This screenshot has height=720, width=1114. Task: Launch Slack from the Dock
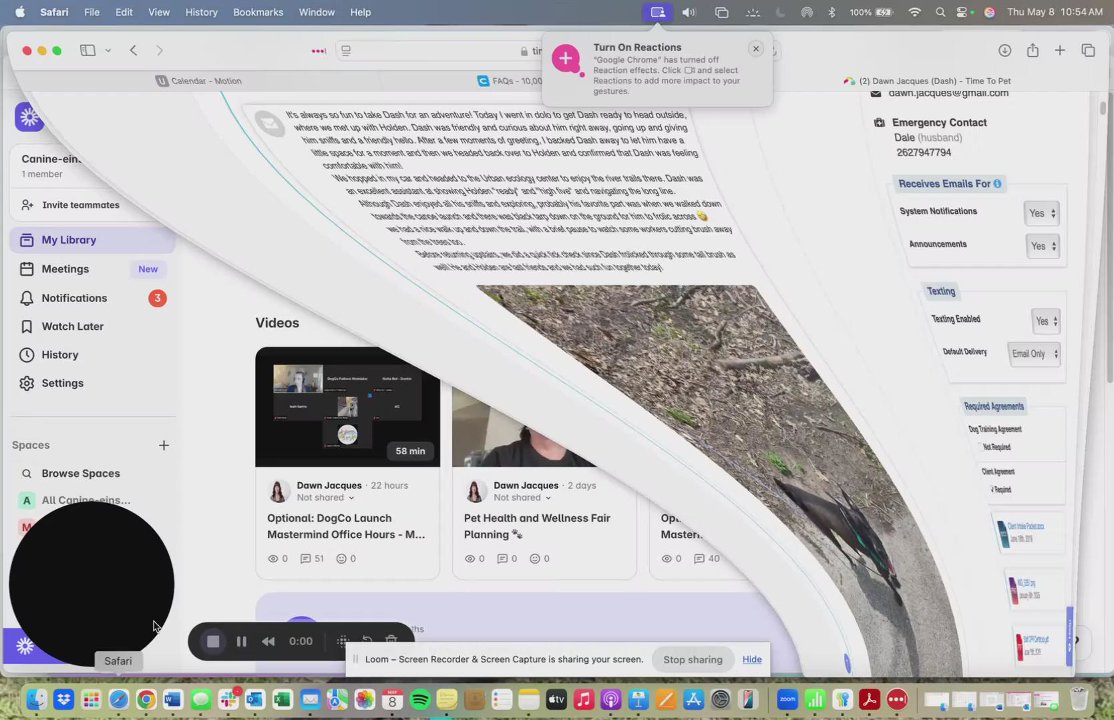click(x=228, y=700)
